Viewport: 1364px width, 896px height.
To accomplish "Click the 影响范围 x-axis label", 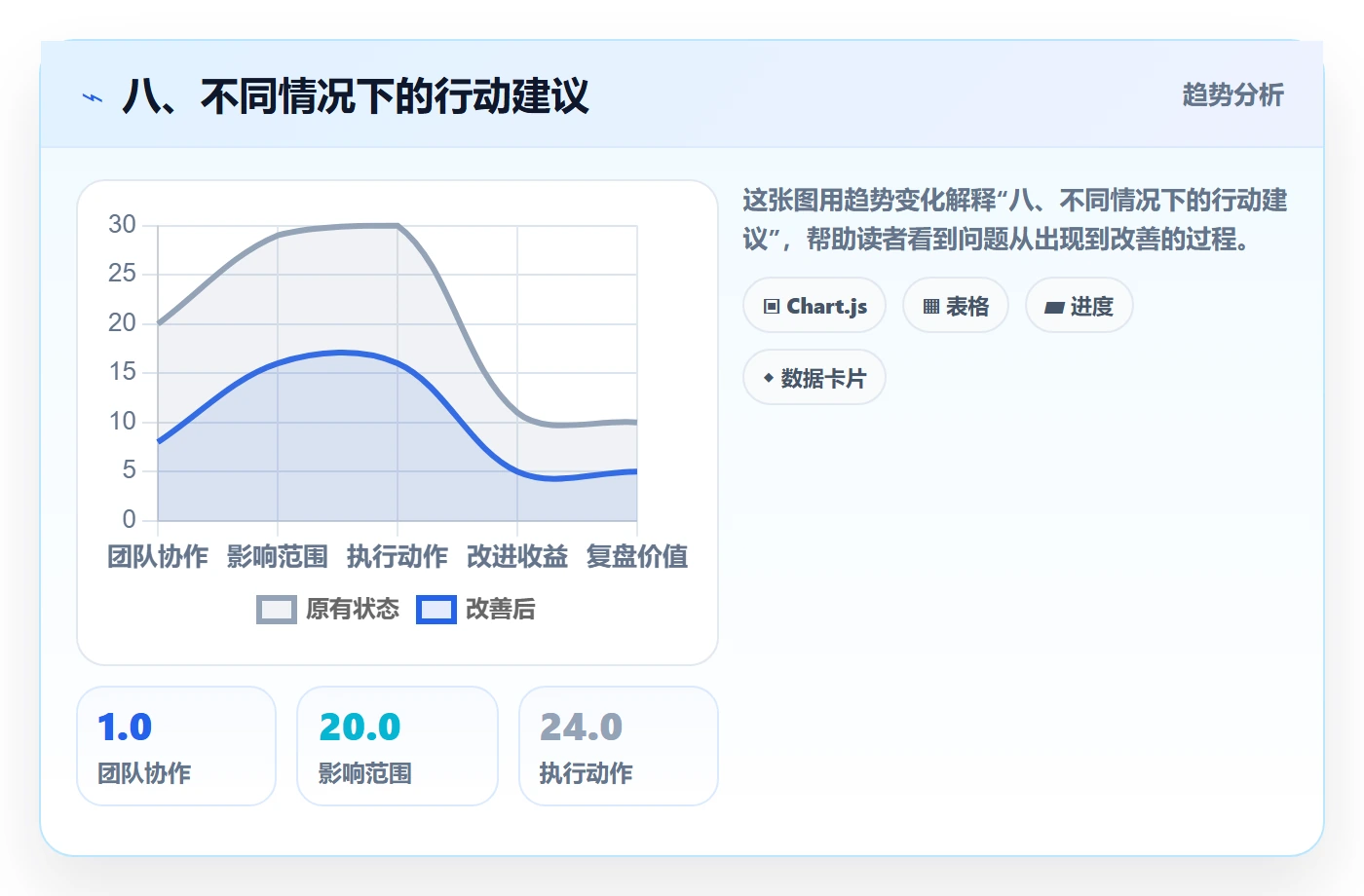I will 278,556.
